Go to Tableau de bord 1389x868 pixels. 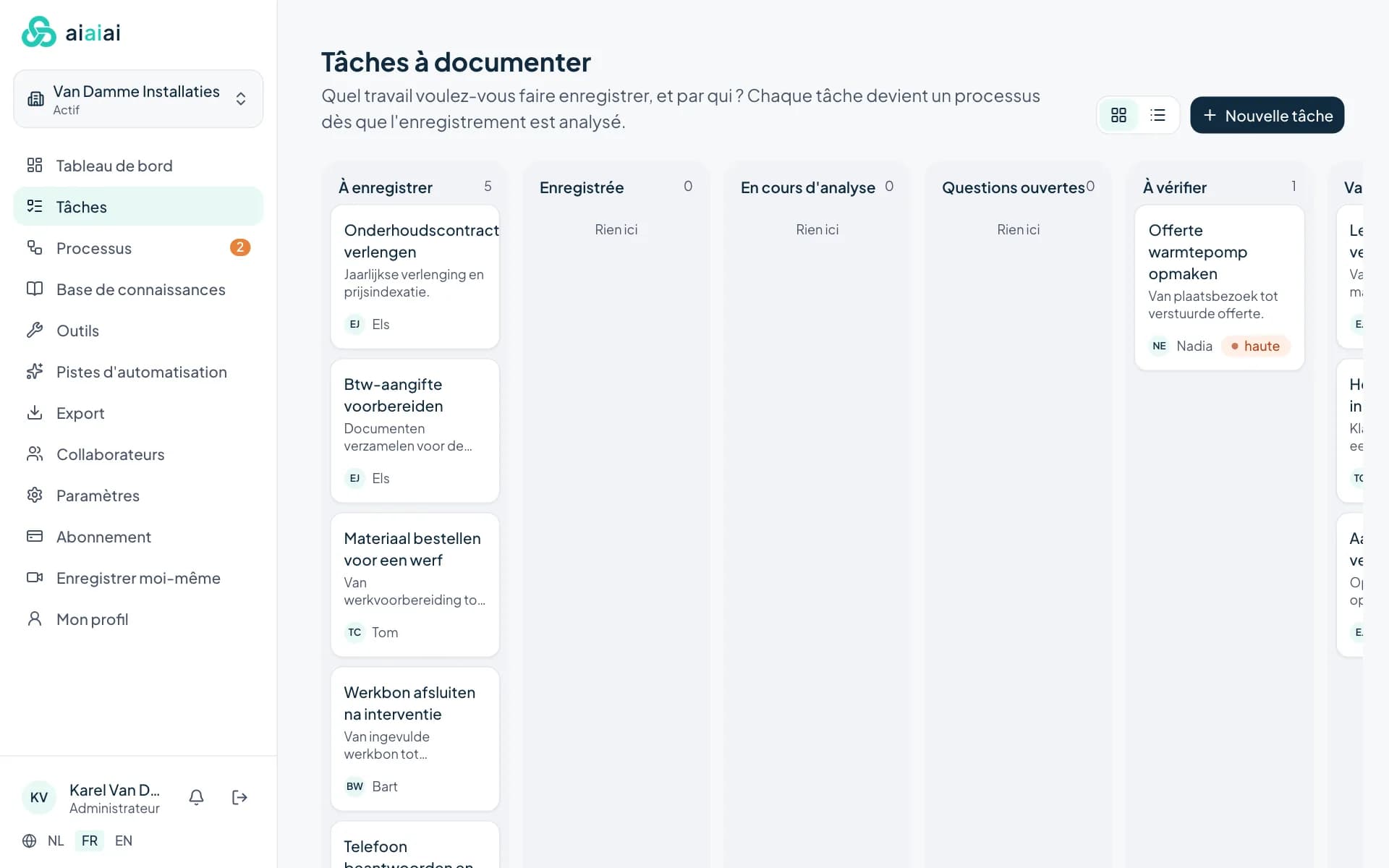[138, 165]
